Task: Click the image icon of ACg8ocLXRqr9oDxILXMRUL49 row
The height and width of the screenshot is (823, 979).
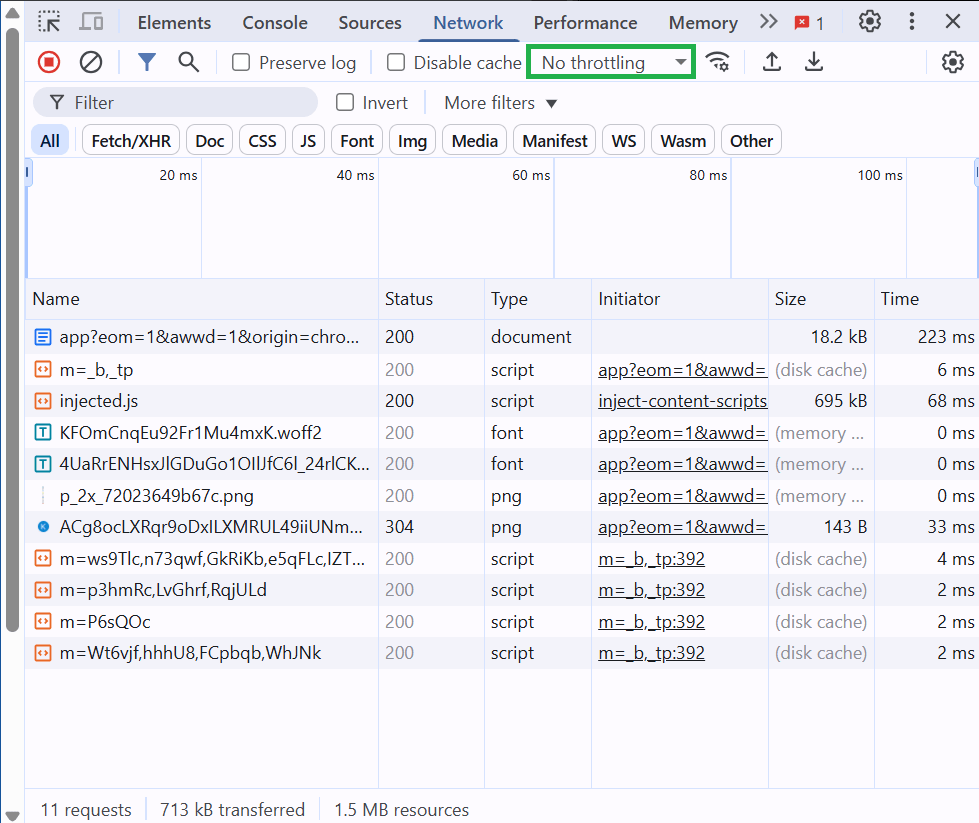Action: (x=43, y=526)
